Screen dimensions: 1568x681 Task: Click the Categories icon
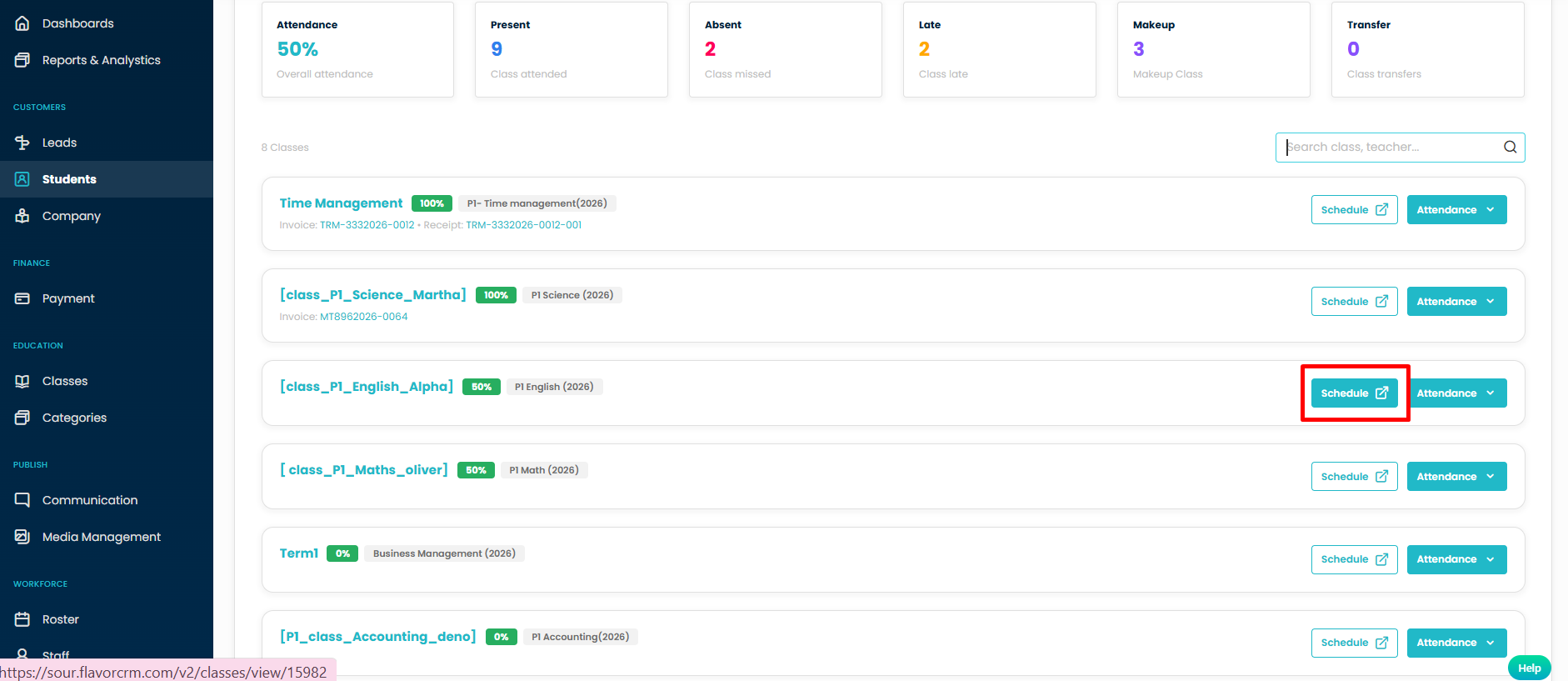click(x=22, y=418)
